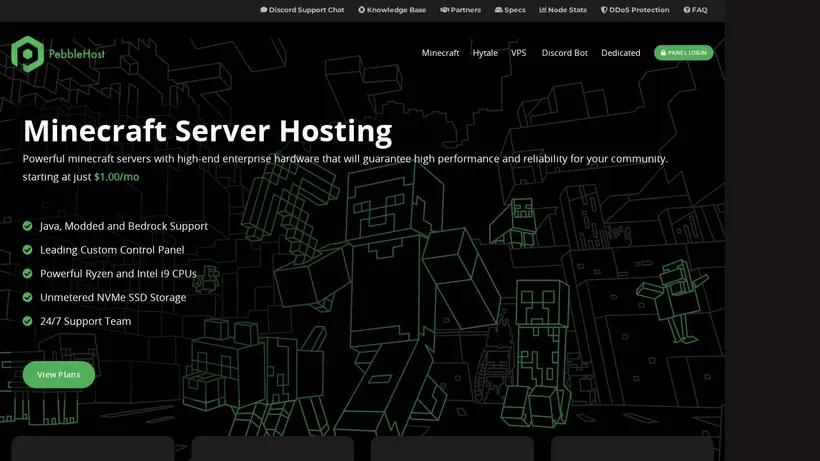This screenshot has width=820, height=461.
Task: Click checkmark beside Powerful Ryzen and Intel i9 CPUs
Action: point(28,273)
